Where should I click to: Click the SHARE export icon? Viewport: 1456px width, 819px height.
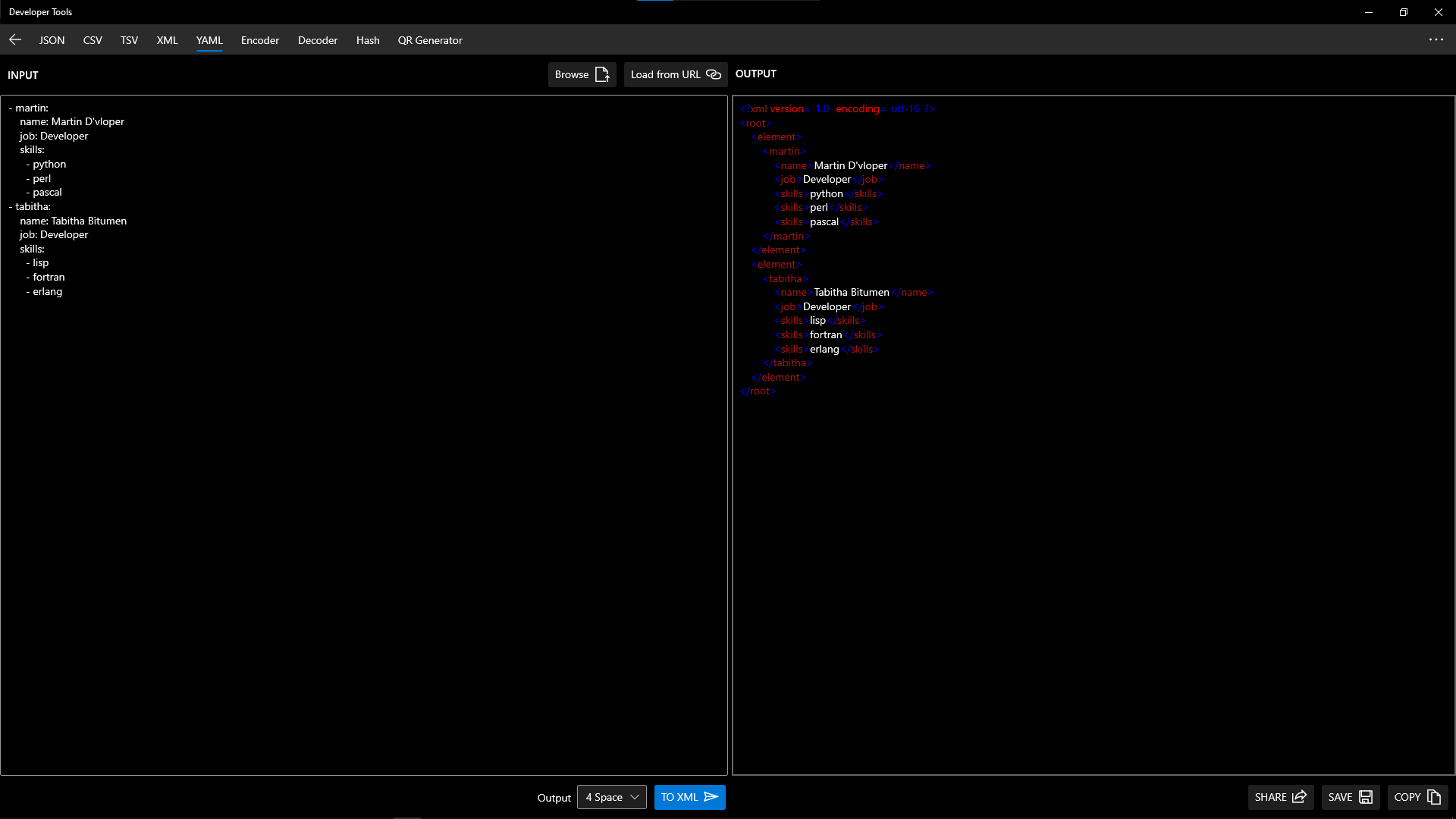[x=1299, y=797]
